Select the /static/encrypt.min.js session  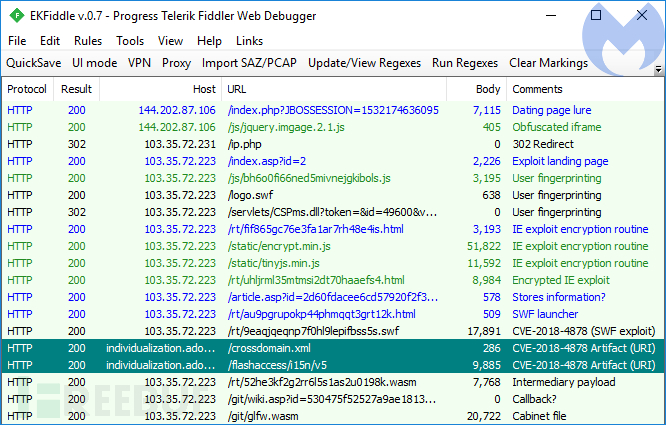333,246
